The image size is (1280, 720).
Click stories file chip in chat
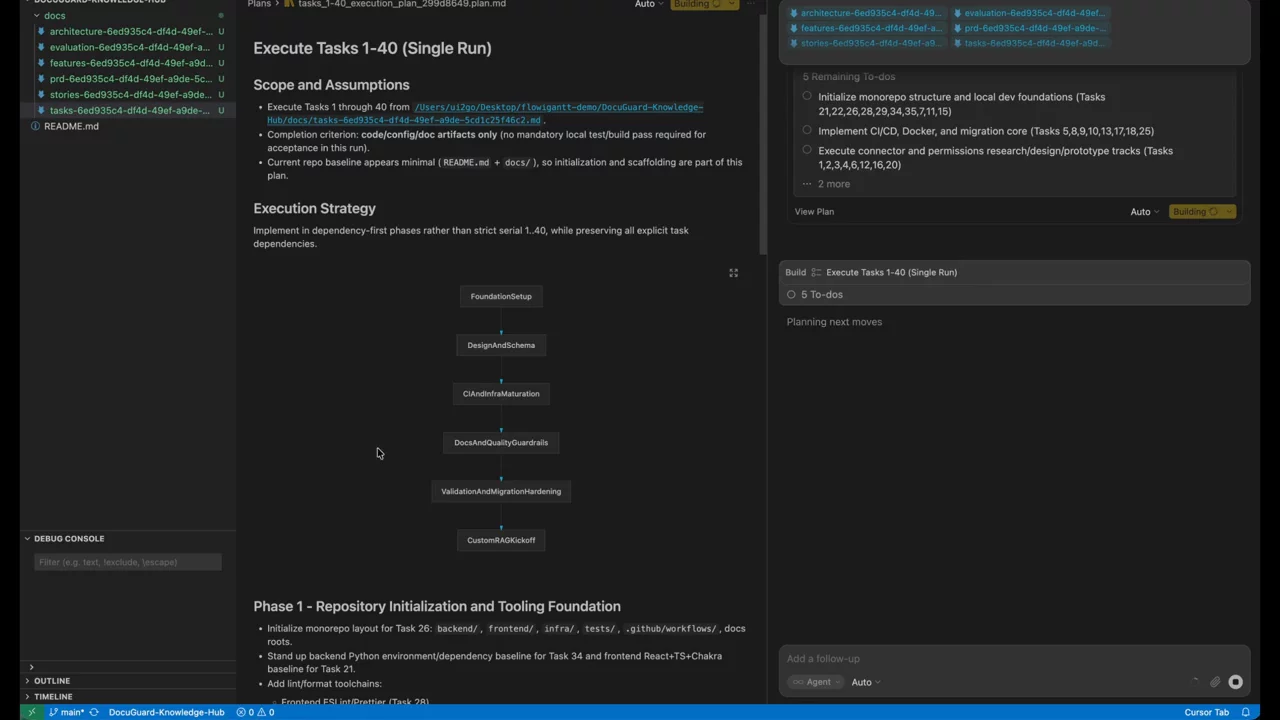866,43
